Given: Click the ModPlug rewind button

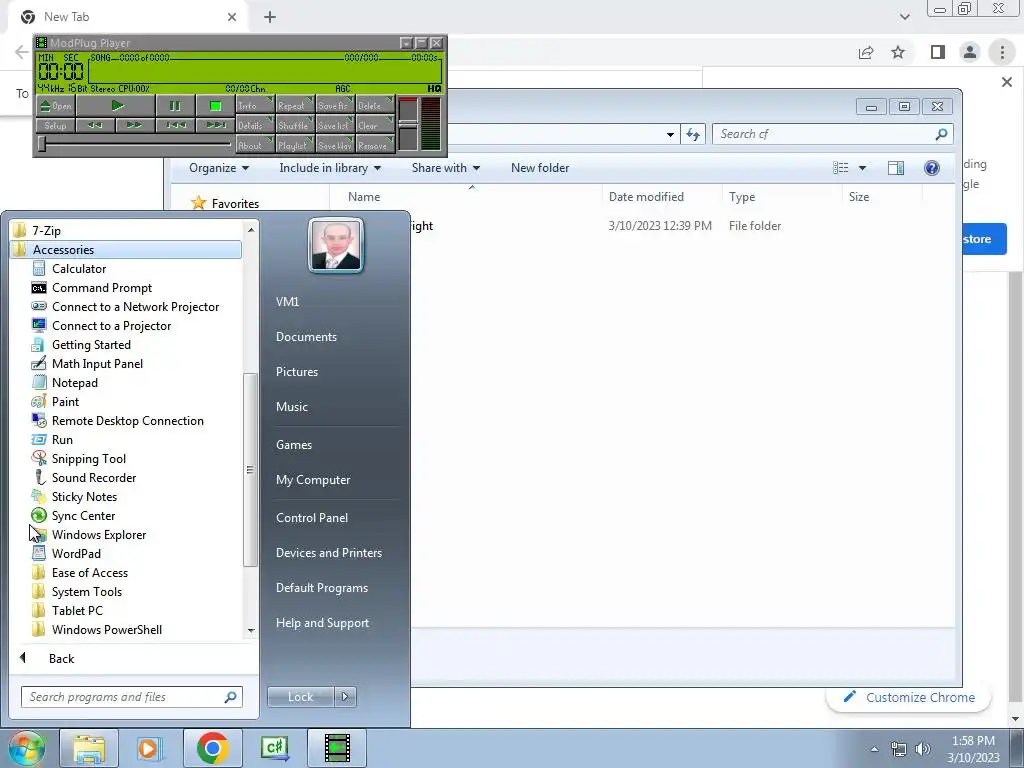Looking at the screenshot, I should [x=95, y=125].
